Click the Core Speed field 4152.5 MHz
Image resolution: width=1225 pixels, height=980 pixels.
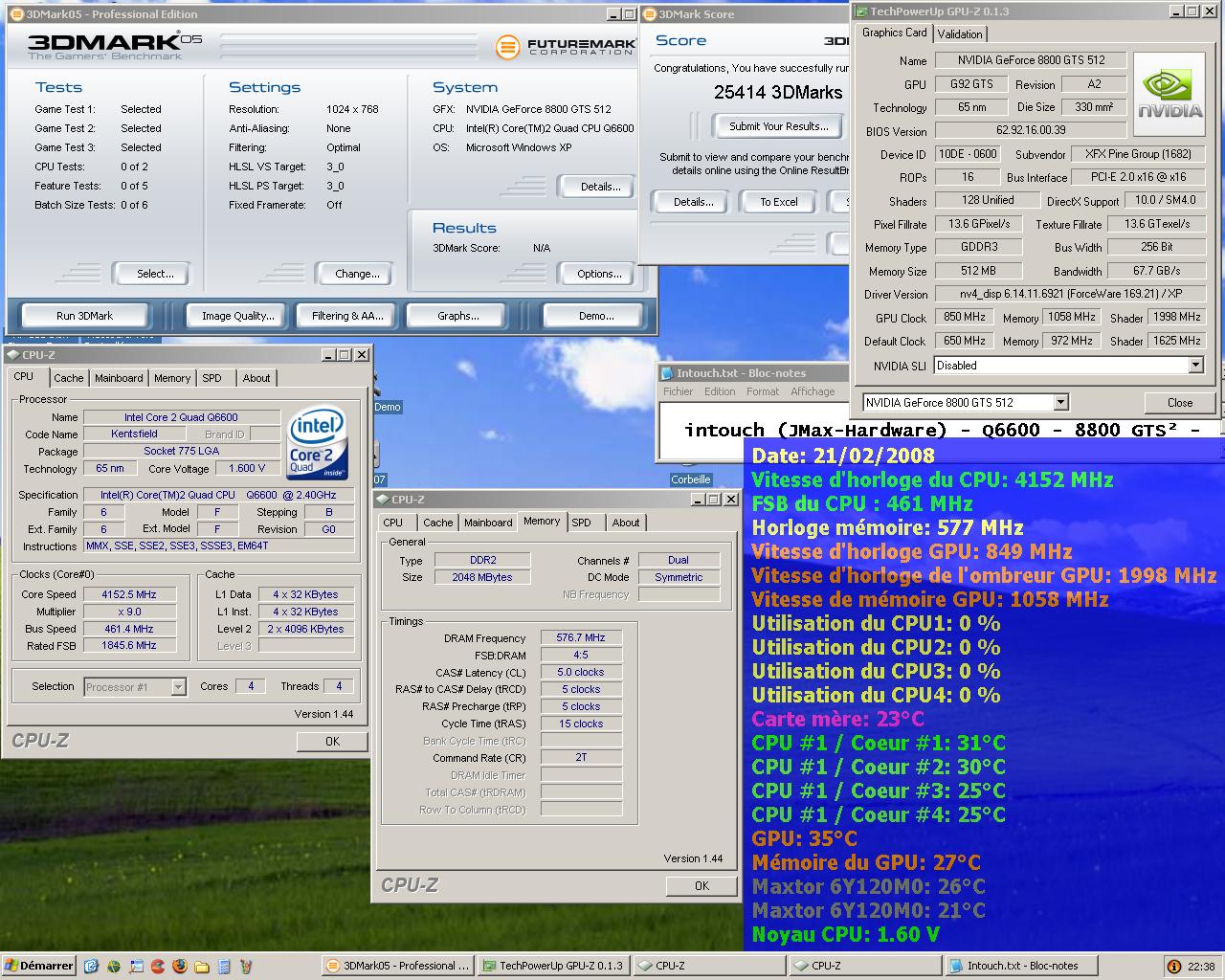(x=130, y=594)
